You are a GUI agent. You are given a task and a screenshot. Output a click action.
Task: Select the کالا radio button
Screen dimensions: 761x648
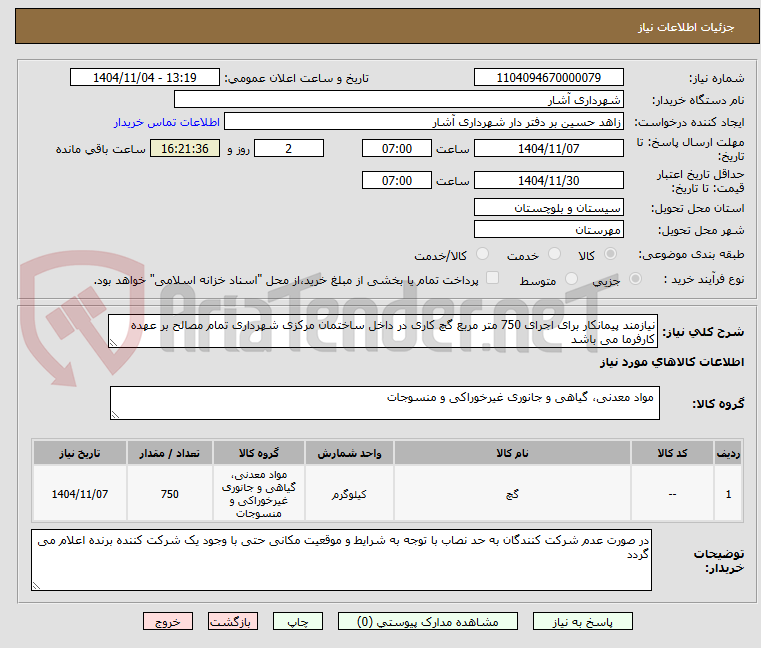click(x=610, y=254)
